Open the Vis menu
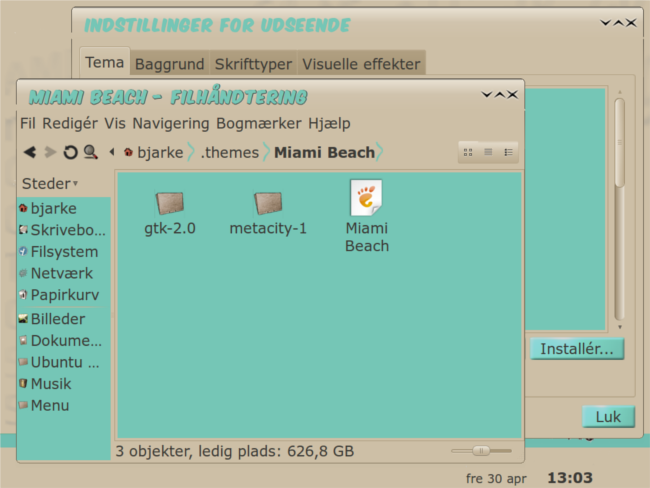 point(115,123)
